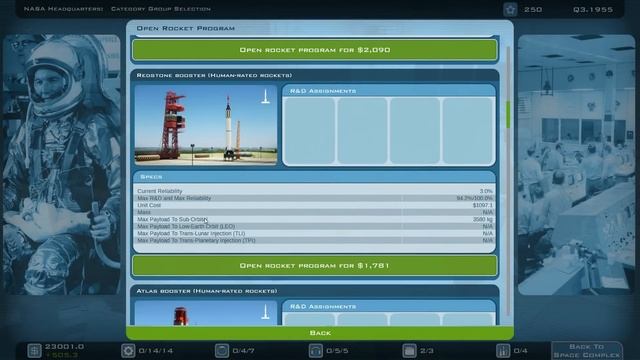Click the Atlas booster section header

click(315, 291)
